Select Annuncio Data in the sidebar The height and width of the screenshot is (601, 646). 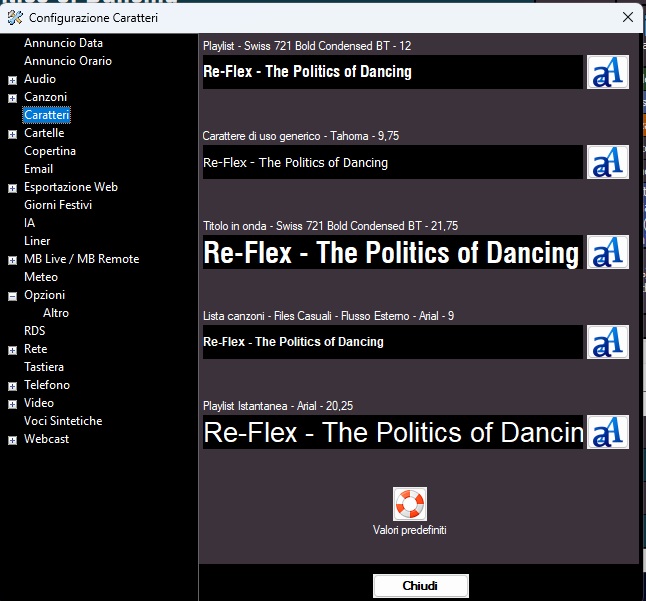click(x=63, y=43)
